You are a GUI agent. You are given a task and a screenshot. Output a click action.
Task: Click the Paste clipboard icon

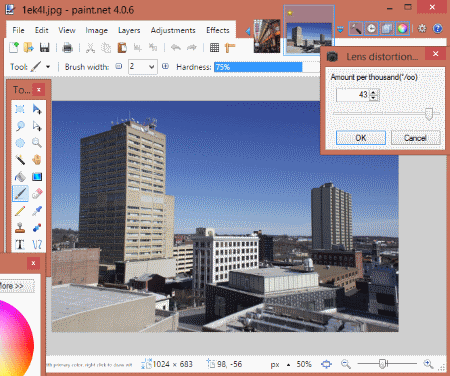[122, 47]
